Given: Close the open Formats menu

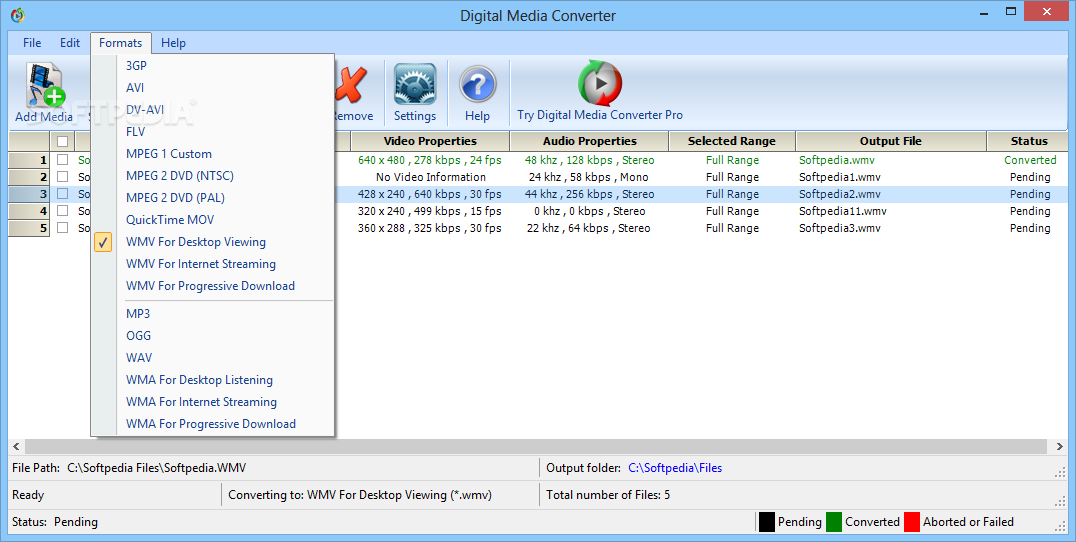Looking at the screenshot, I should coord(121,43).
